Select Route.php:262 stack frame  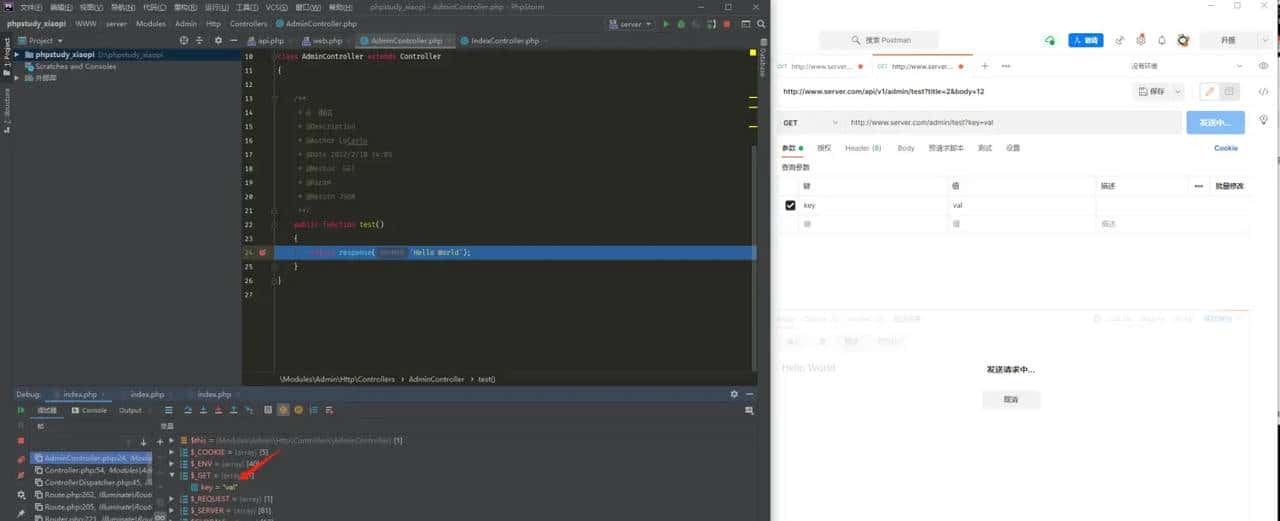pos(92,494)
